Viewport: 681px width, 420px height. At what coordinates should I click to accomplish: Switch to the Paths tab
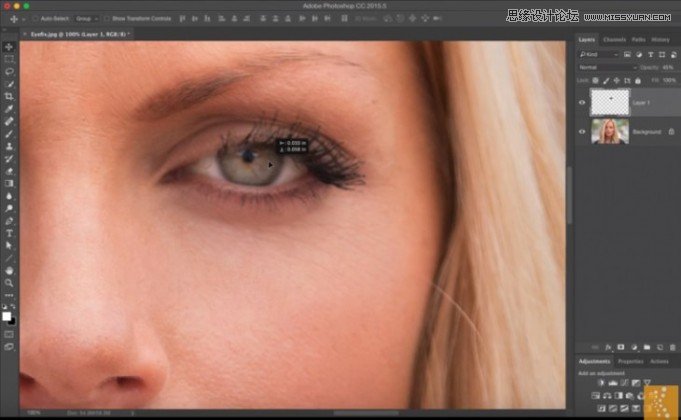tap(638, 40)
